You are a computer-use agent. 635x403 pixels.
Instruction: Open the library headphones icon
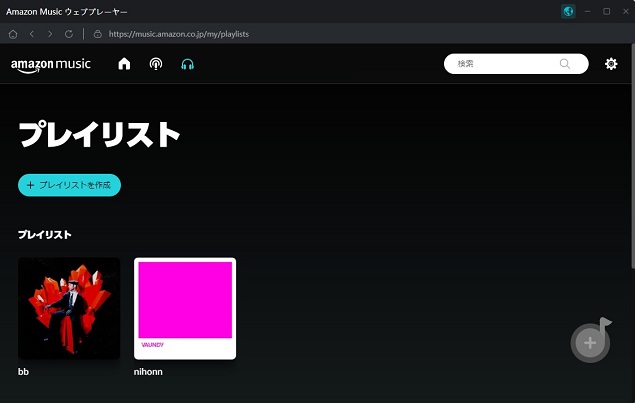[x=188, y=64]
